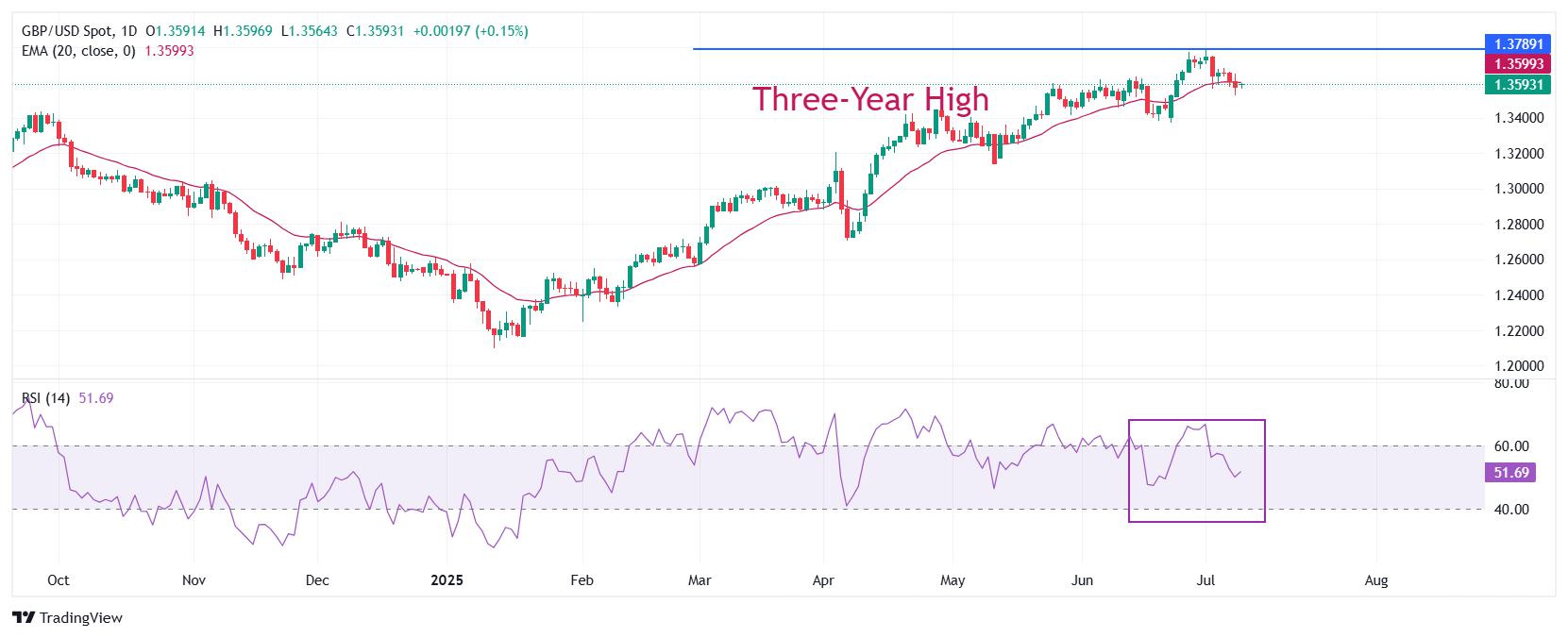Click the Aug label on the time axis
This screenshot has width=1568, height=638.
tap(1376, 580)
